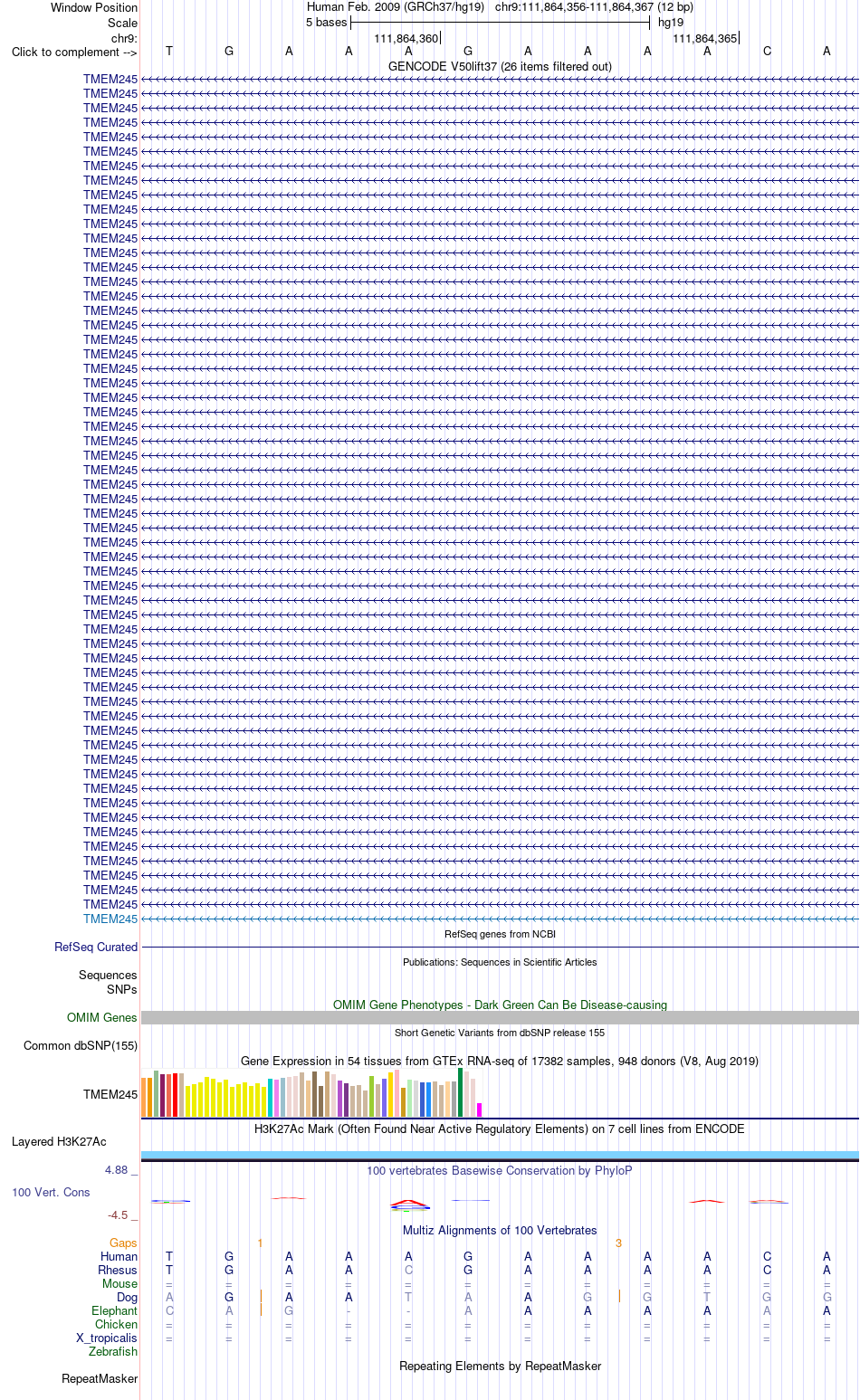Click the orange 'Gaps' row label
Screen dimensions: 860x1400
pos(124,1243)
